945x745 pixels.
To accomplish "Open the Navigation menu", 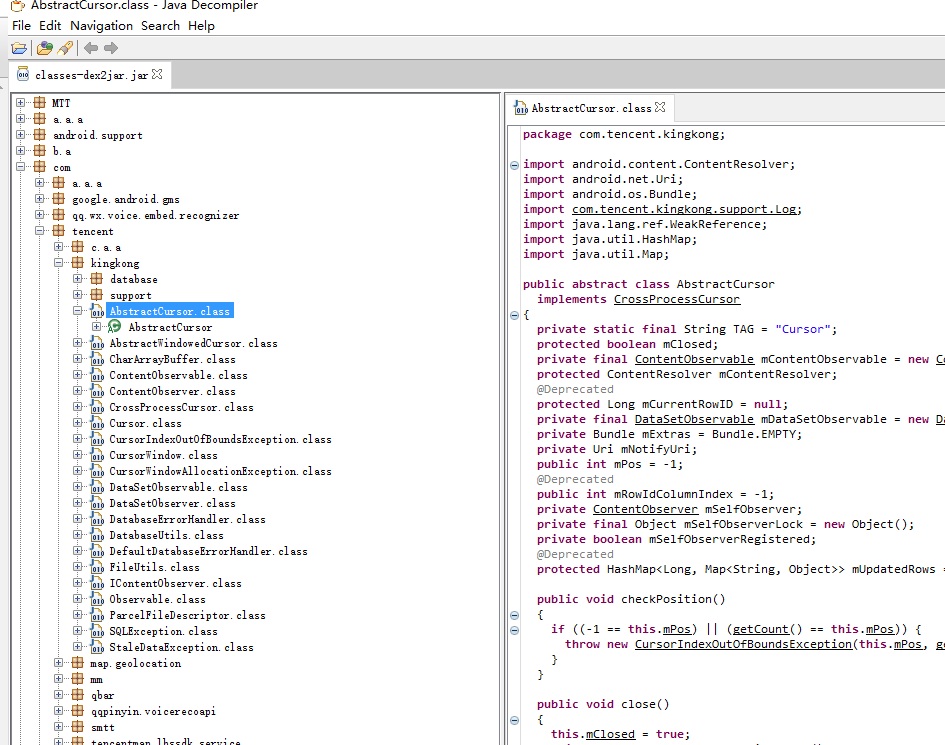I will (x=101, y=26).
